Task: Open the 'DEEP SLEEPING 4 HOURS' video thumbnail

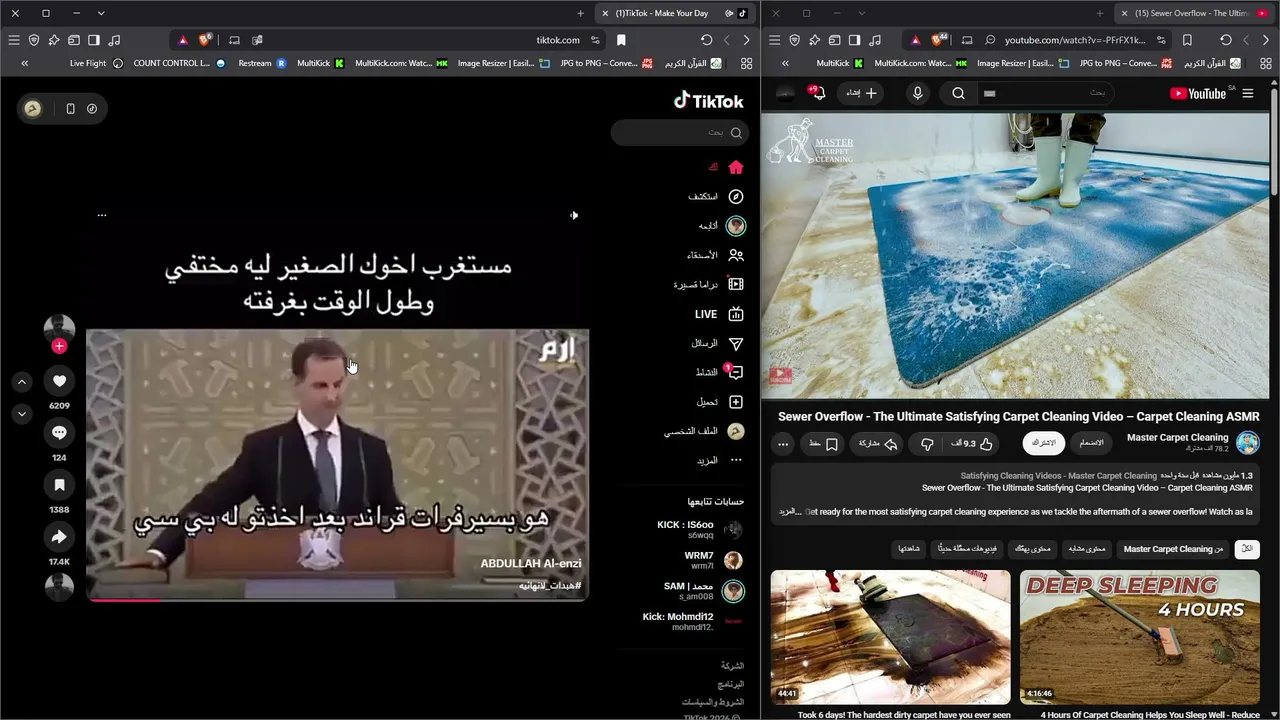Action: click(1139, 636)
